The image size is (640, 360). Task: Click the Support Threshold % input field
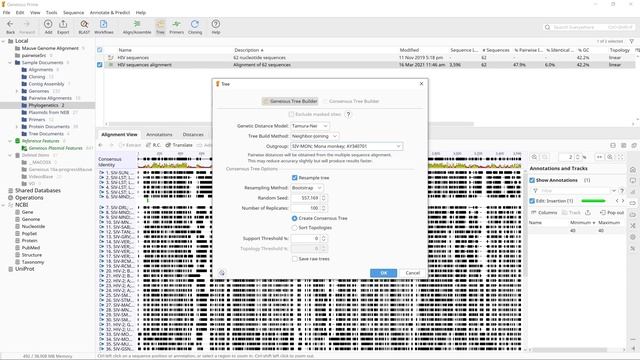pos(304,238)
